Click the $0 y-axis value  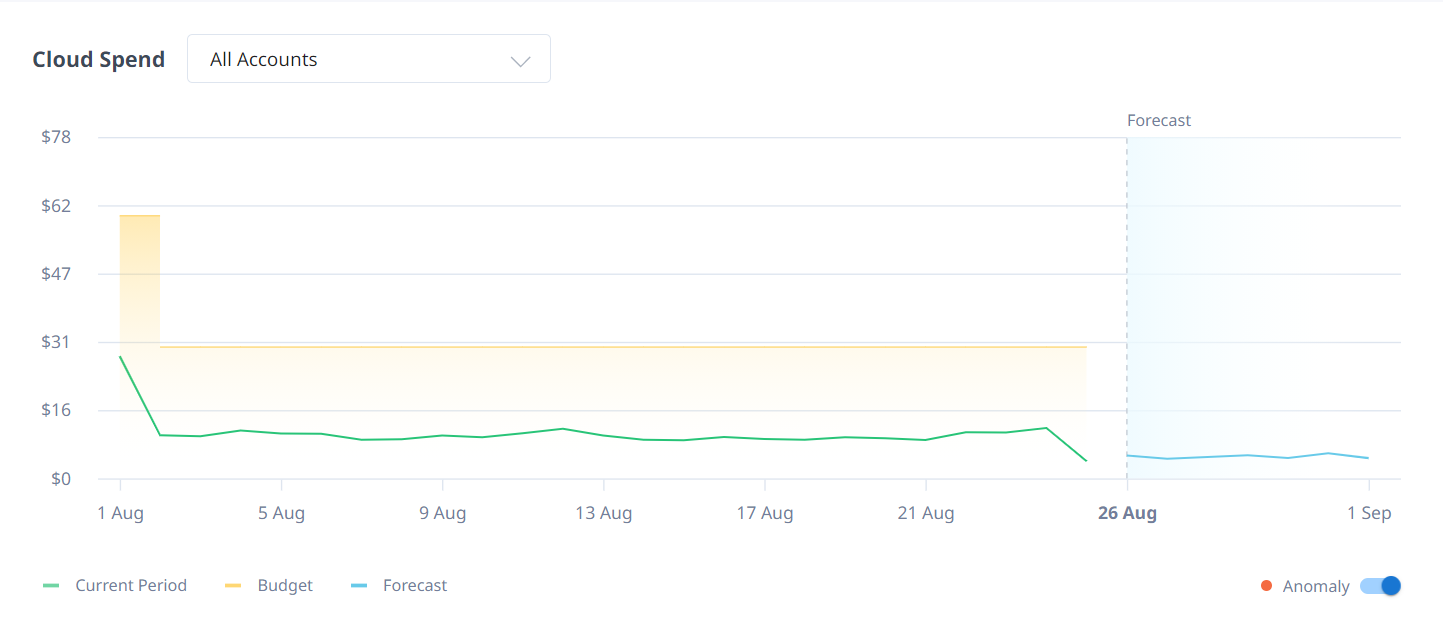(x=61, y=479)
